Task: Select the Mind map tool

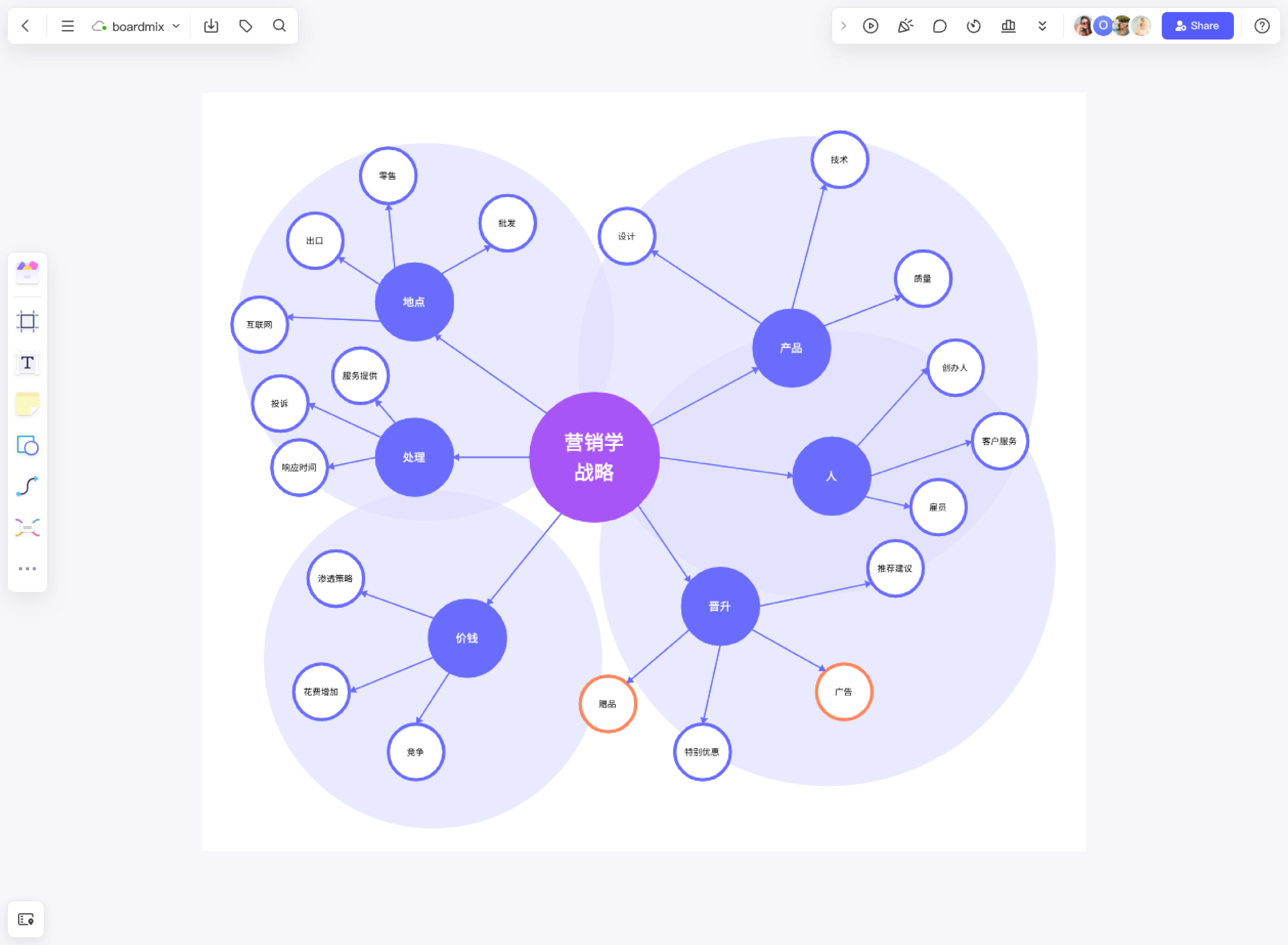Action: pyautogui.click(x=27, y=527)
